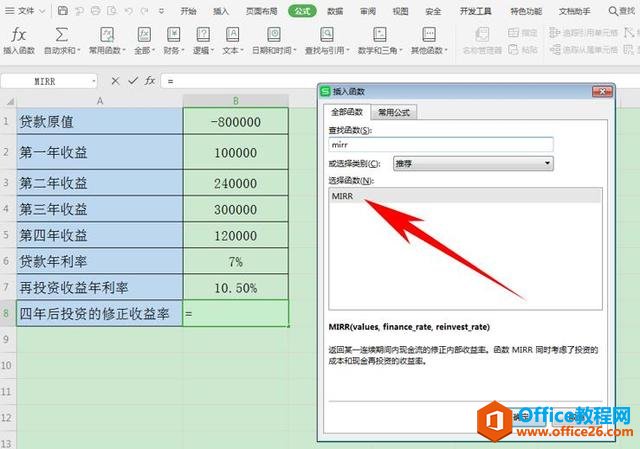Open the 查找与引用 lookup functions icon
This screenshot has height=449, width=640.
click(x=327, y=35)
